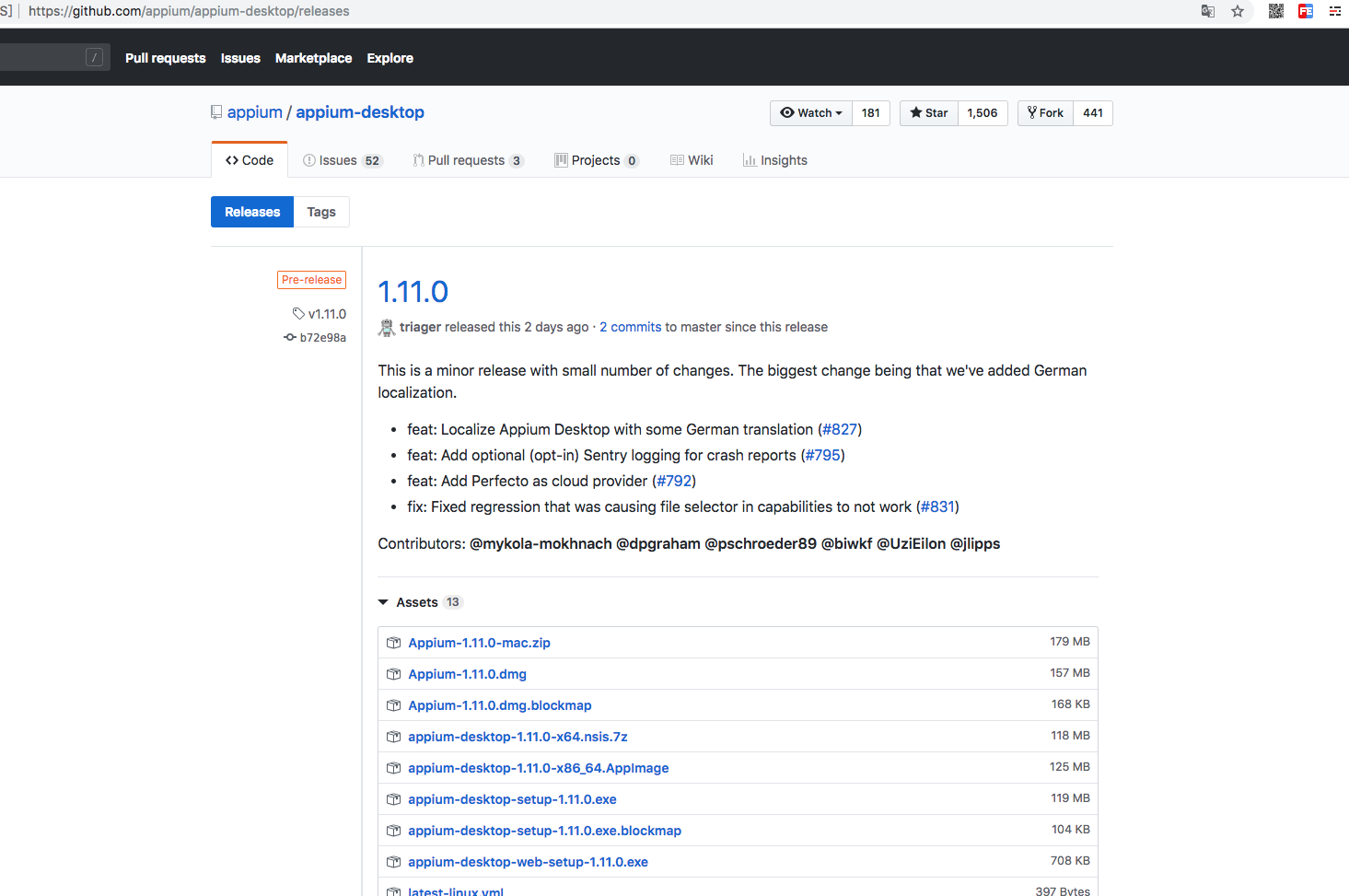Open the Watch dropdown menu

pos(811,112)
